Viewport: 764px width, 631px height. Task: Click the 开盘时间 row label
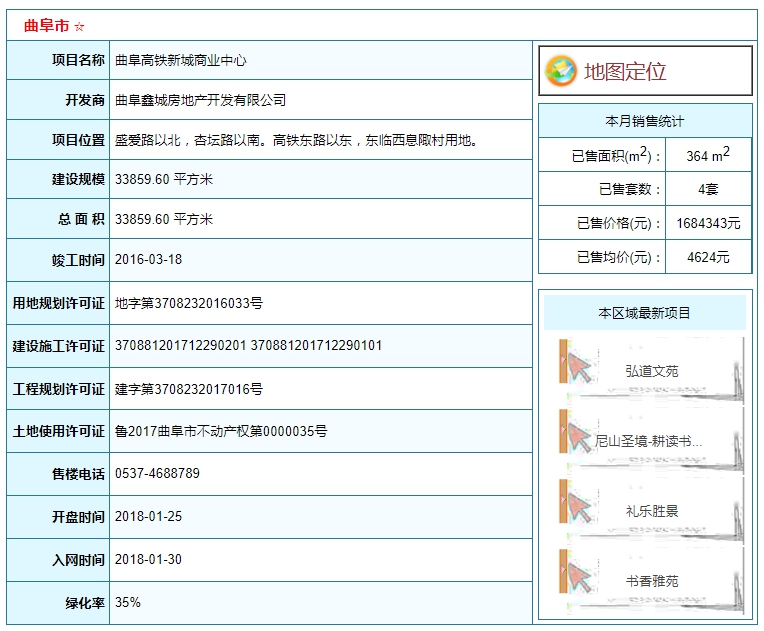tap(78, 516)
